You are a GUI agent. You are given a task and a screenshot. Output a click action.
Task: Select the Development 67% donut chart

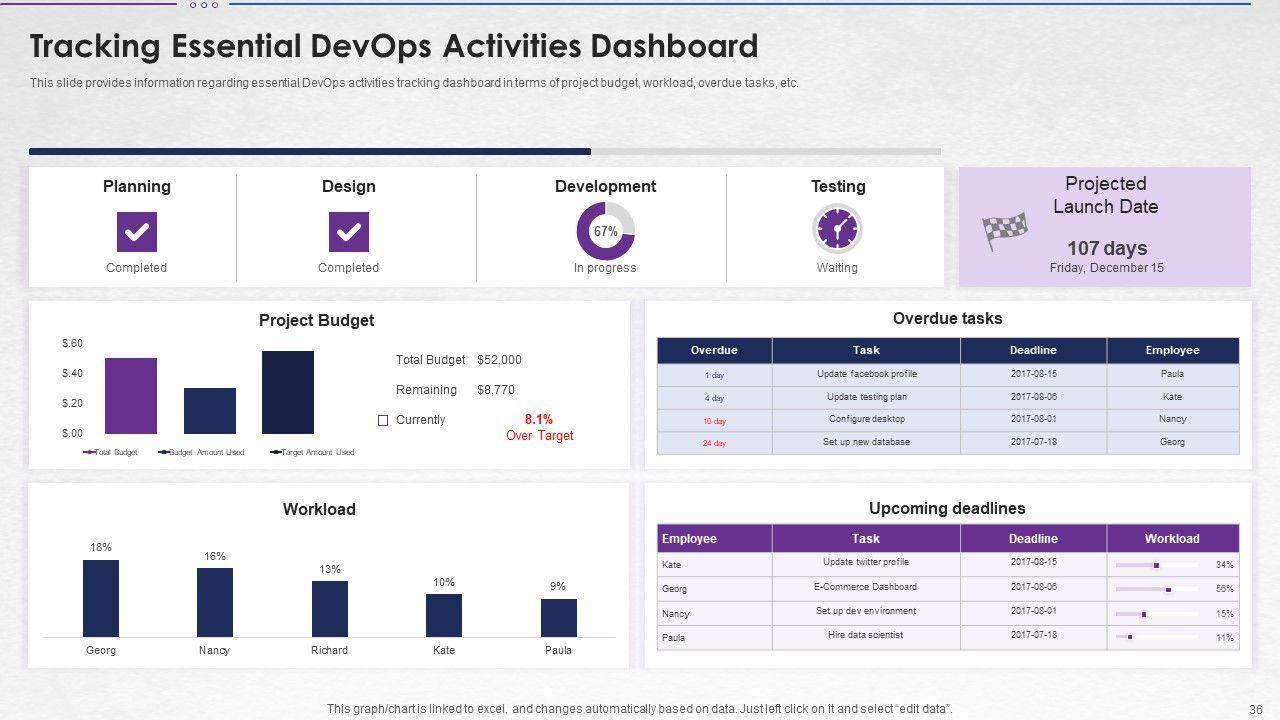pos(605,231)
